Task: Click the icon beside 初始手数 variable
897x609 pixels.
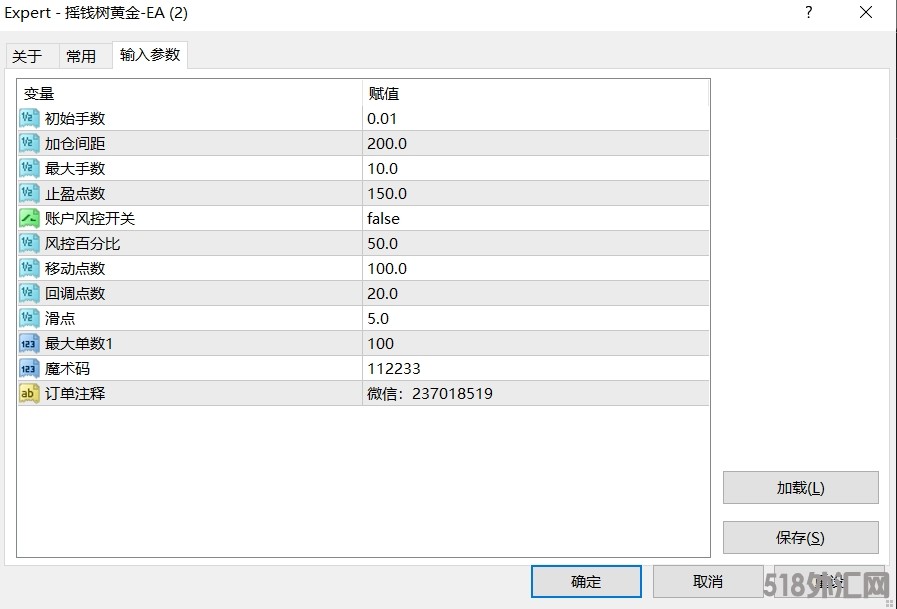Action: (29, 118)
